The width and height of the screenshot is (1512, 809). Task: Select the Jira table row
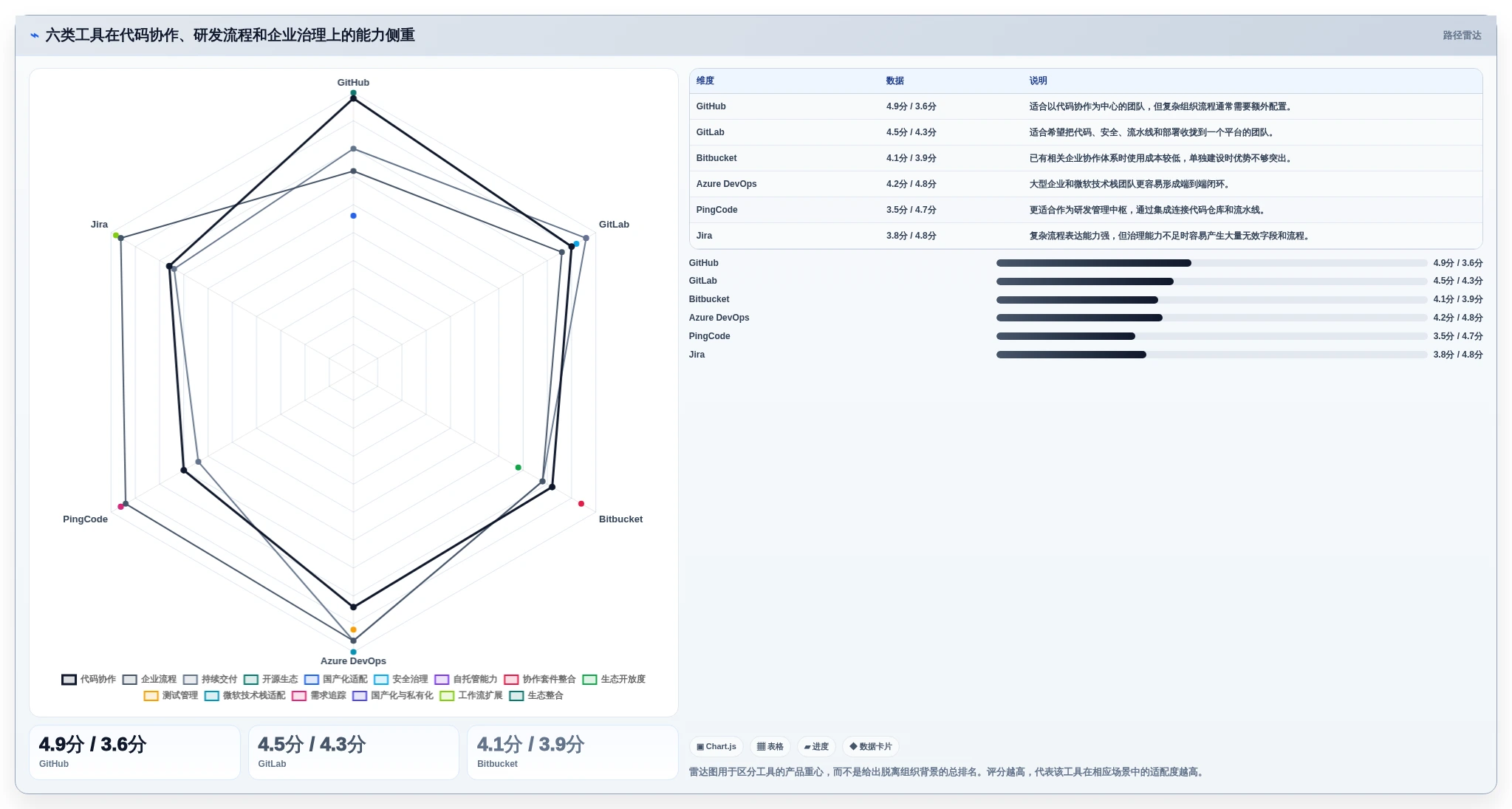tap(1085, 236)
